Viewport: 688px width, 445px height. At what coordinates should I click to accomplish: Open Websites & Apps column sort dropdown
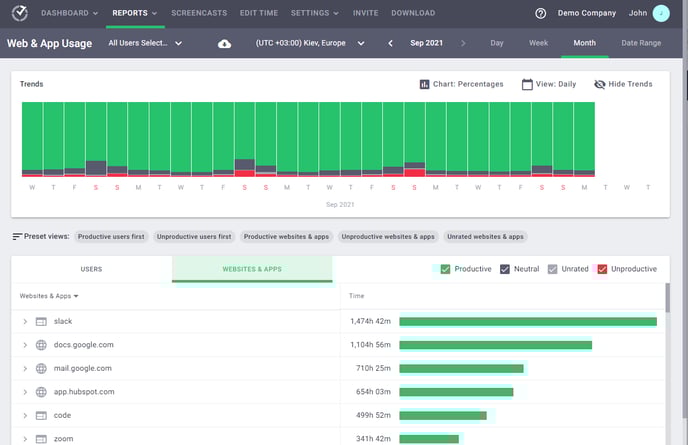point(49,296)
